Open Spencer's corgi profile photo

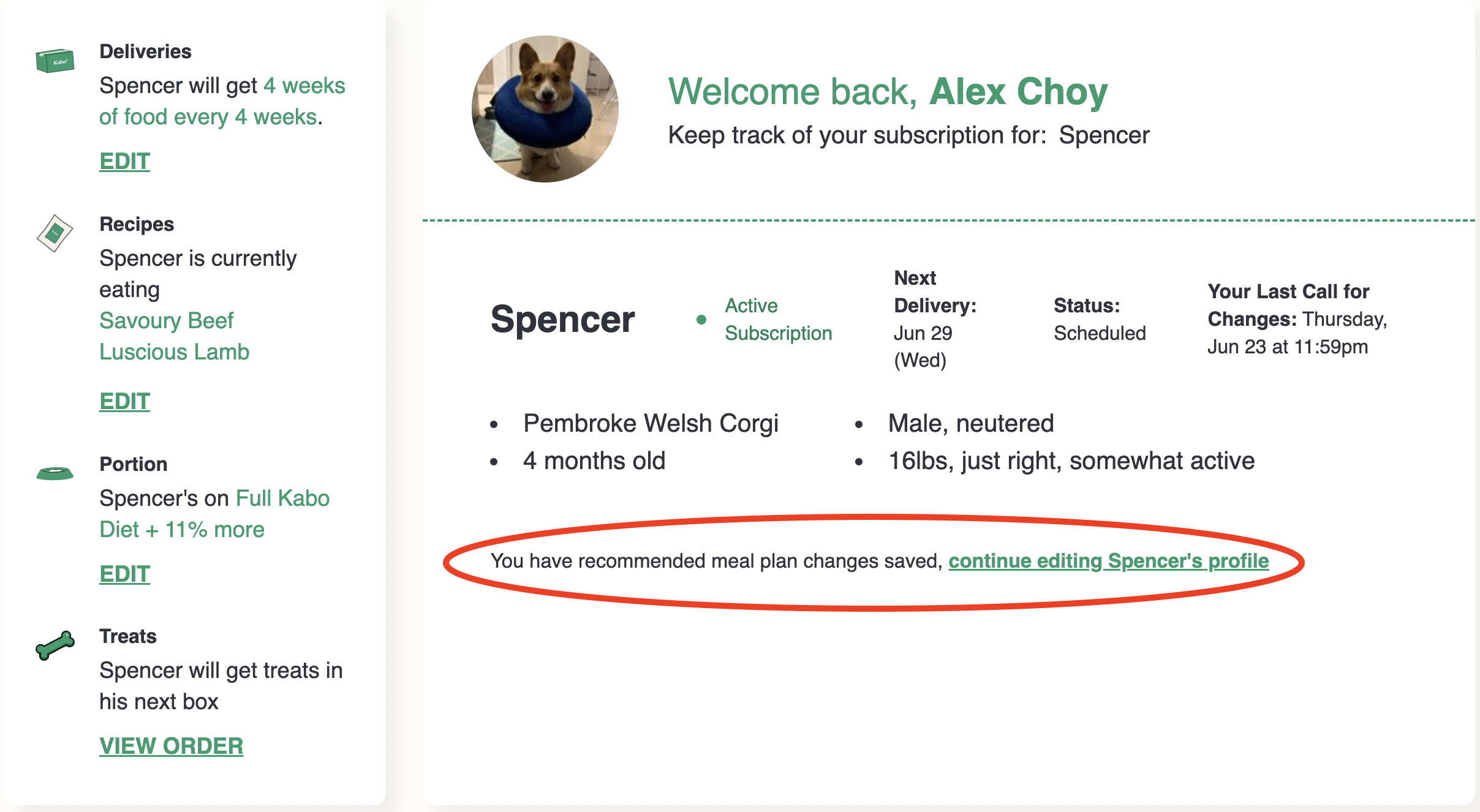pos(545,109)
